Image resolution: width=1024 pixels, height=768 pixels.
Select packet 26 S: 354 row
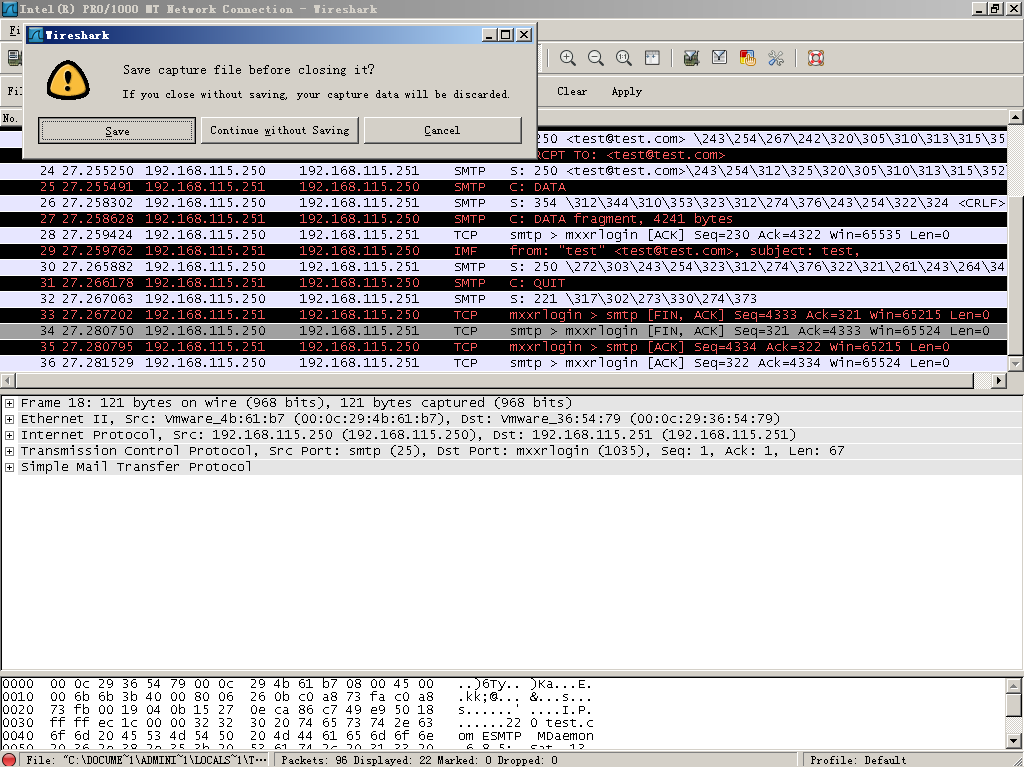[x=504, y=203]
